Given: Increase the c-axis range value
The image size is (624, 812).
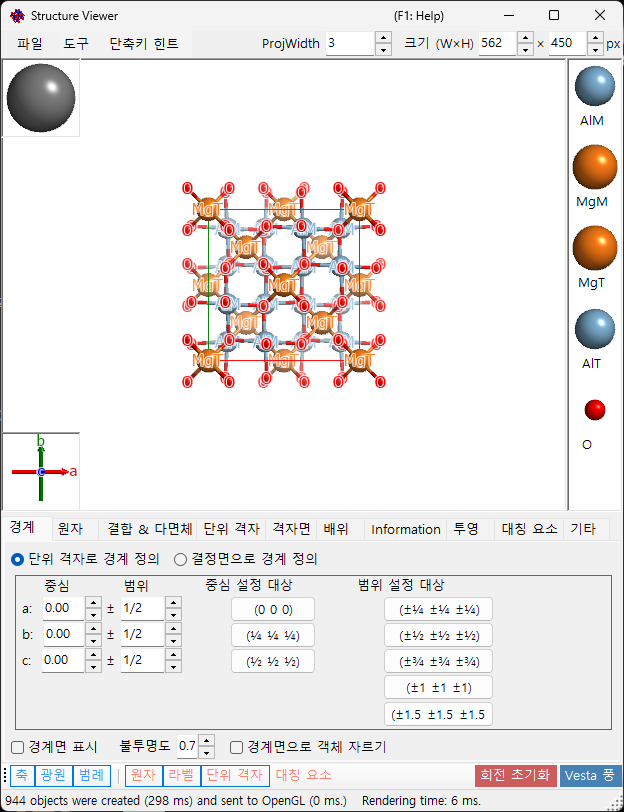Looking at the screenshot, I should pos(173,655).
